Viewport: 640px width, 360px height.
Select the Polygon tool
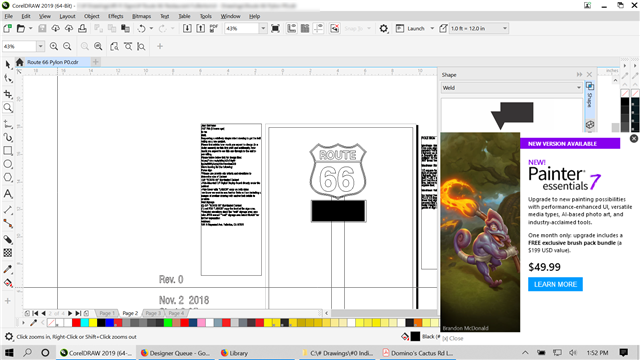8,178
